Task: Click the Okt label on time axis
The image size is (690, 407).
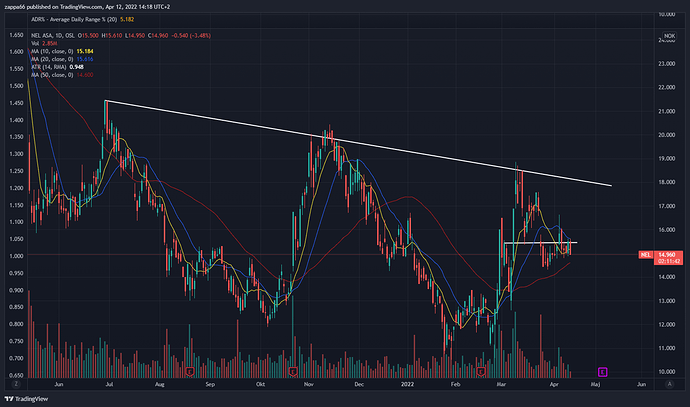Action: tap(261, 384)
